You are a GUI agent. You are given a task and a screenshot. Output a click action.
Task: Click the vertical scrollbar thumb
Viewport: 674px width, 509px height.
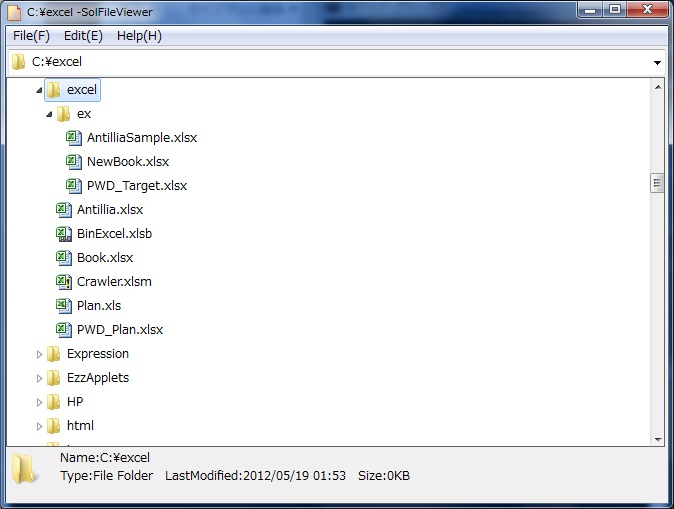(657, 184)
